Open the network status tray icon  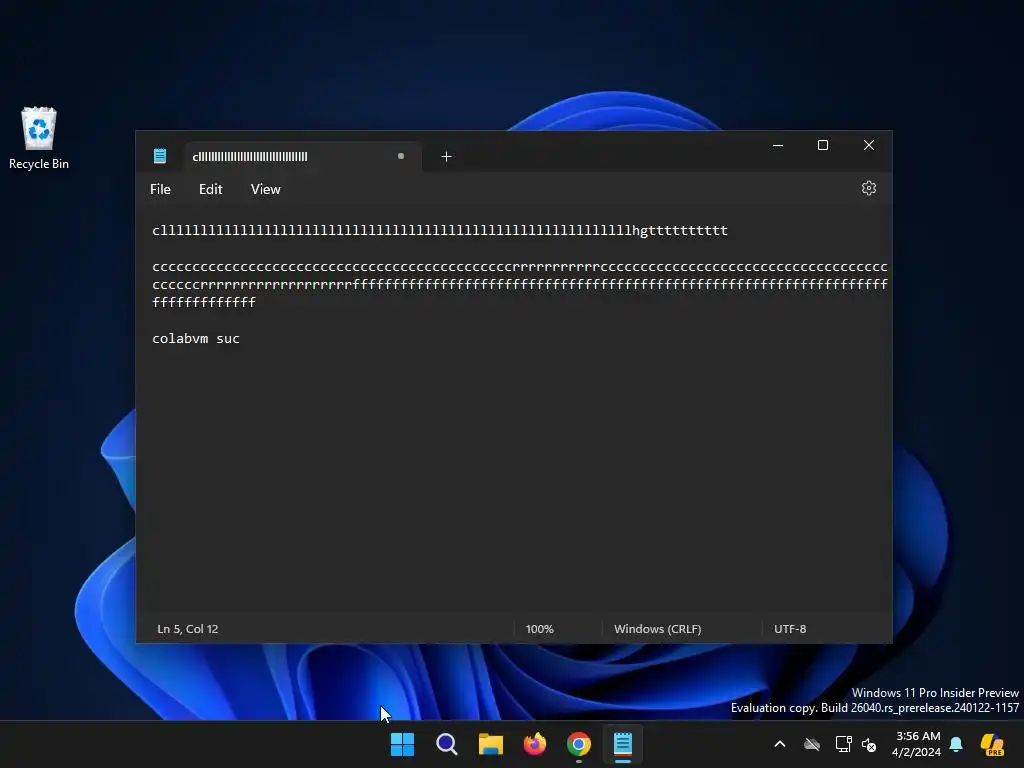(x=843, y=744)
